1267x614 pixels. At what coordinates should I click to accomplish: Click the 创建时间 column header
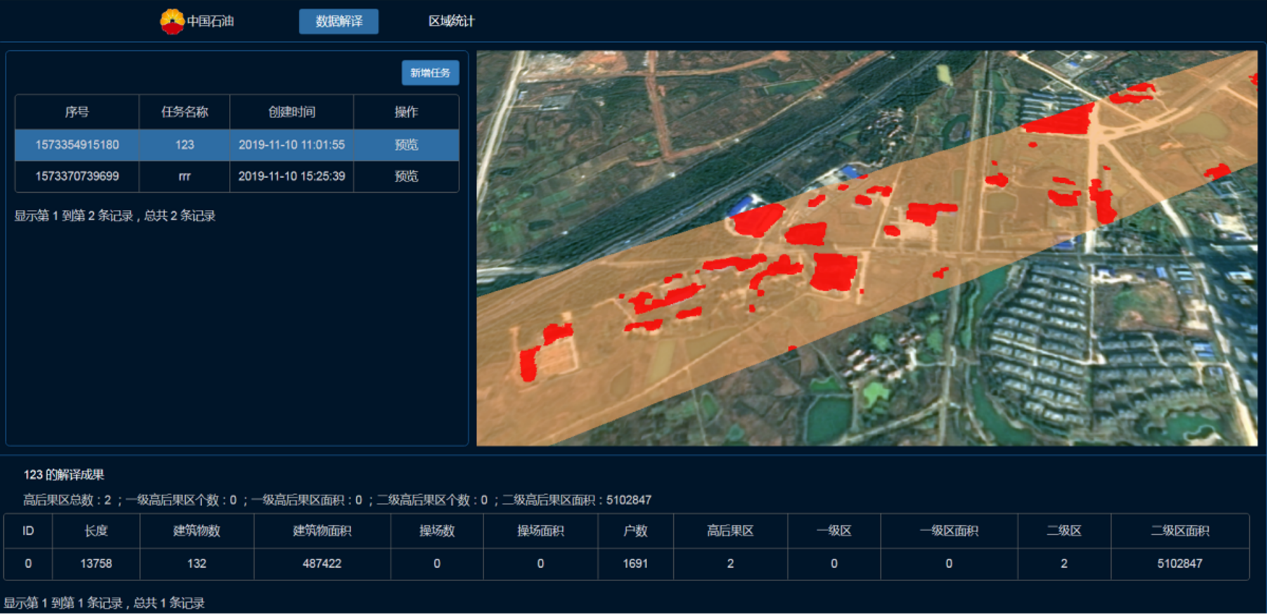pos(291,112)
